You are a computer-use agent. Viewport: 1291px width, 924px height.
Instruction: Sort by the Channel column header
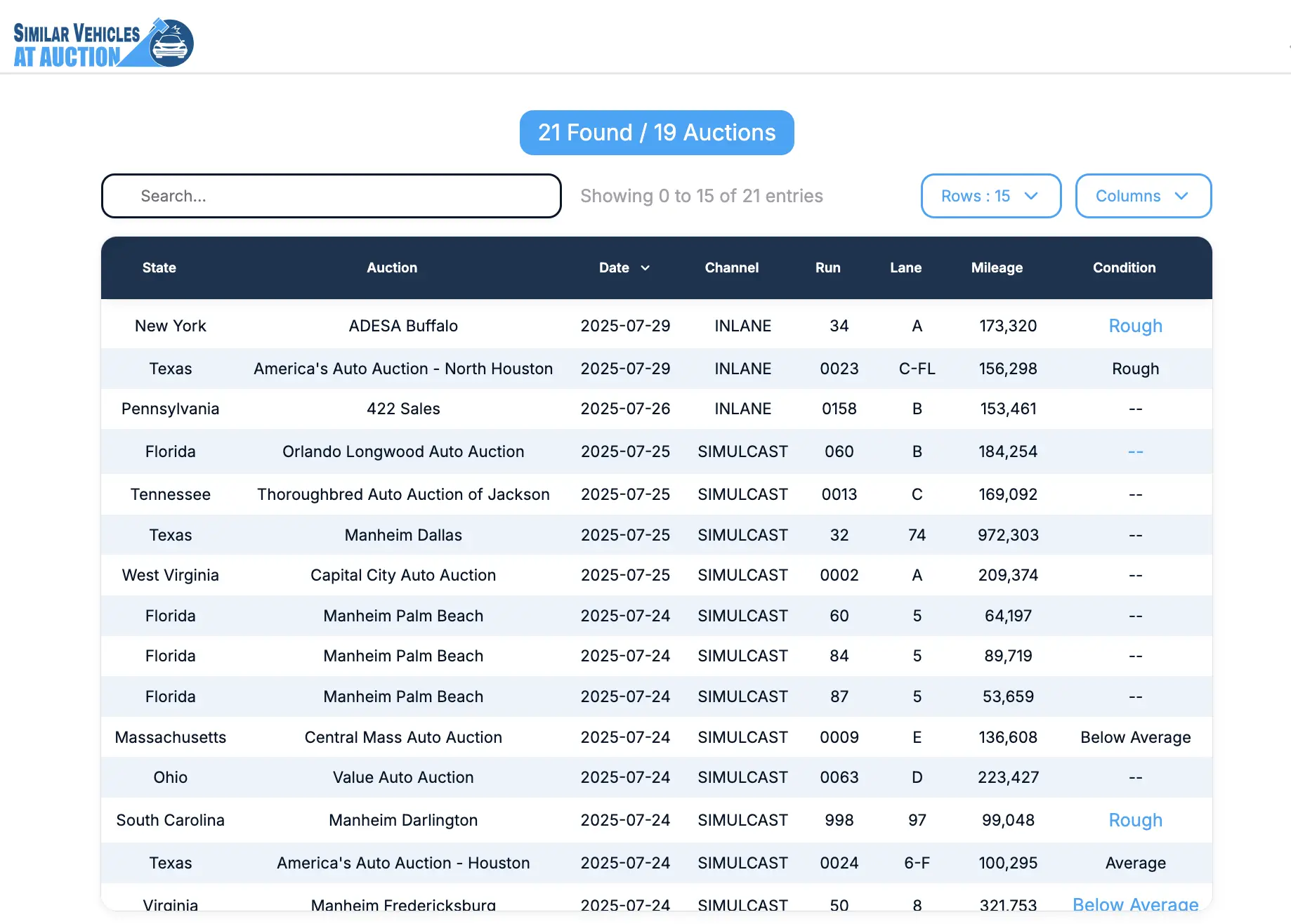tap(732, 268)
